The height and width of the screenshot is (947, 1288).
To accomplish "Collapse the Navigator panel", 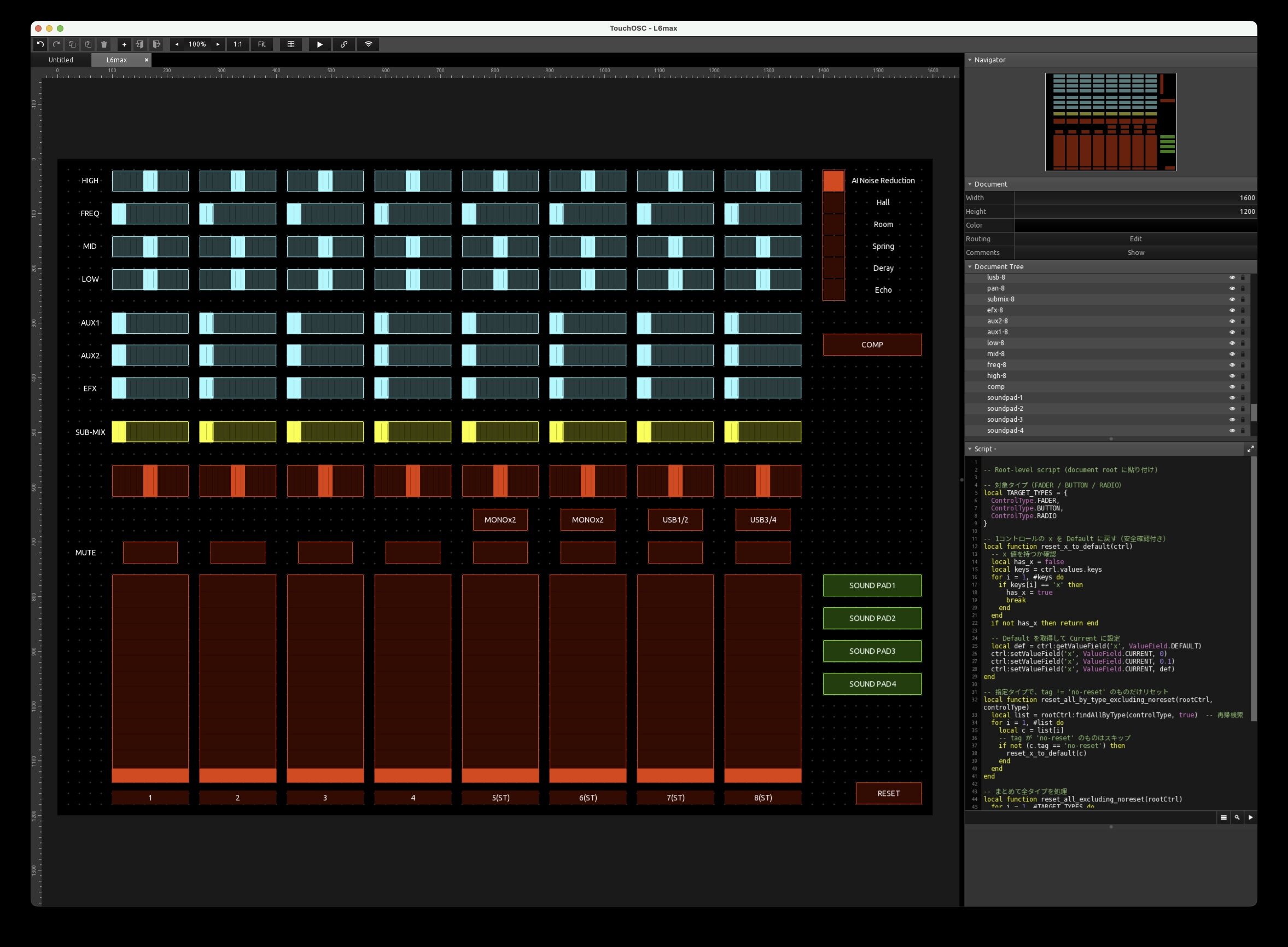I will coord(970,60).
